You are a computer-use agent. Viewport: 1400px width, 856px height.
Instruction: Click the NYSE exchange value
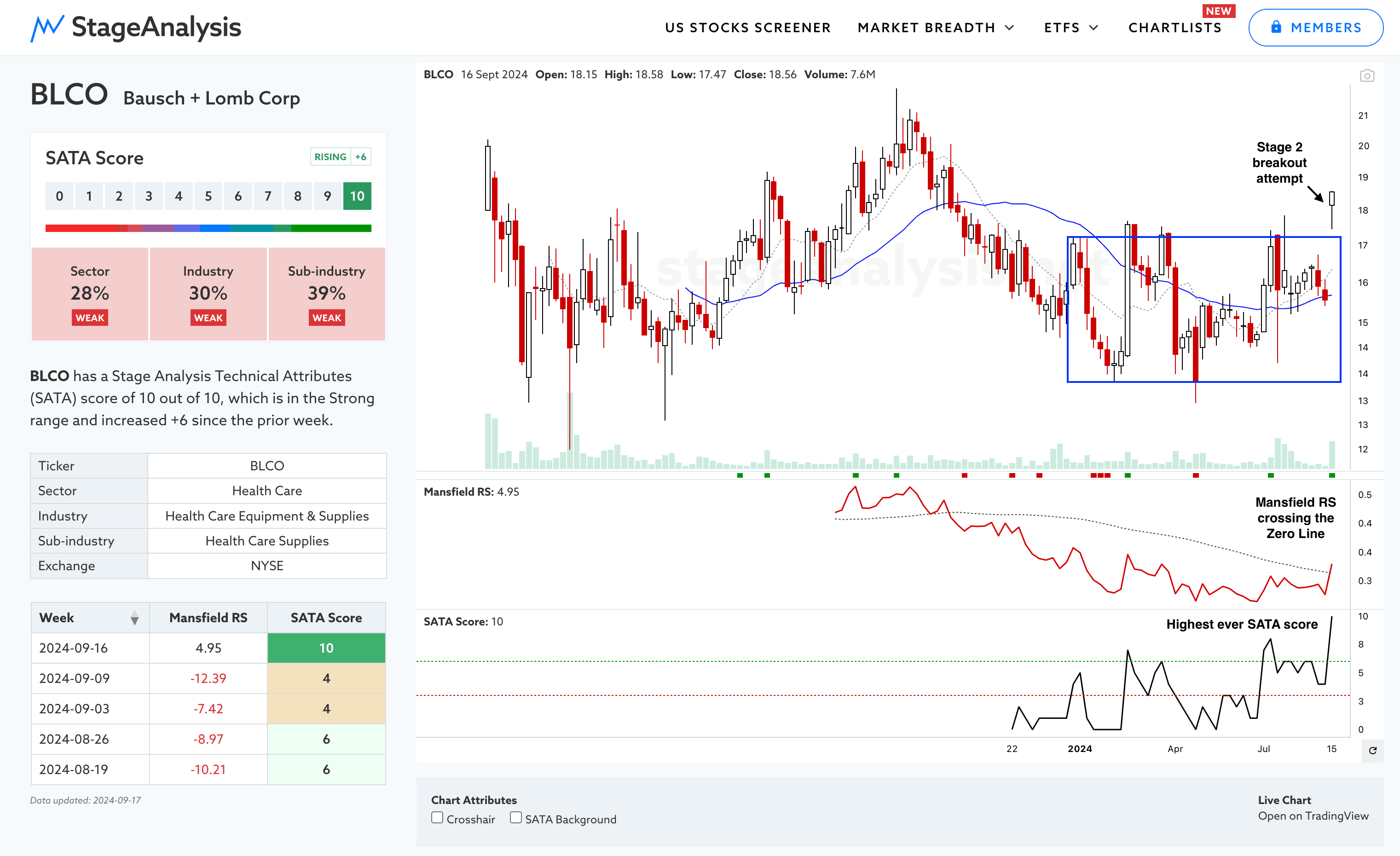(x=267, y=566)
